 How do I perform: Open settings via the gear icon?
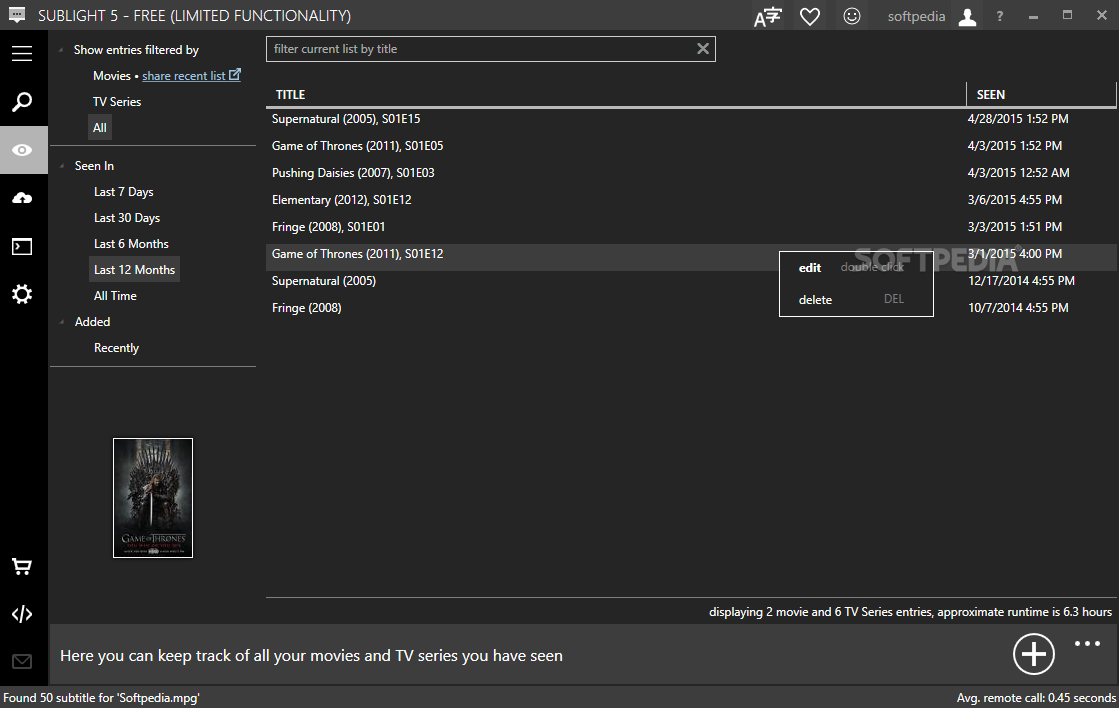click(x=22, y=294)
